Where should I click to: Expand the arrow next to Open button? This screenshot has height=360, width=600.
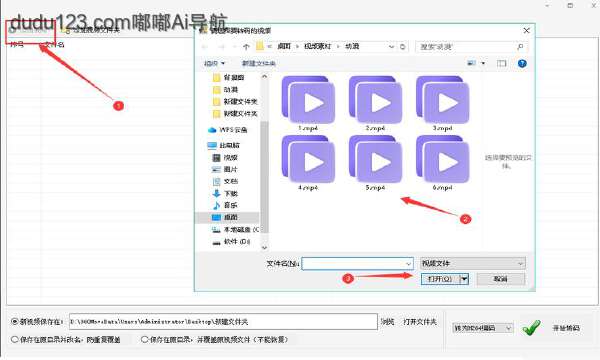point(464,279)
